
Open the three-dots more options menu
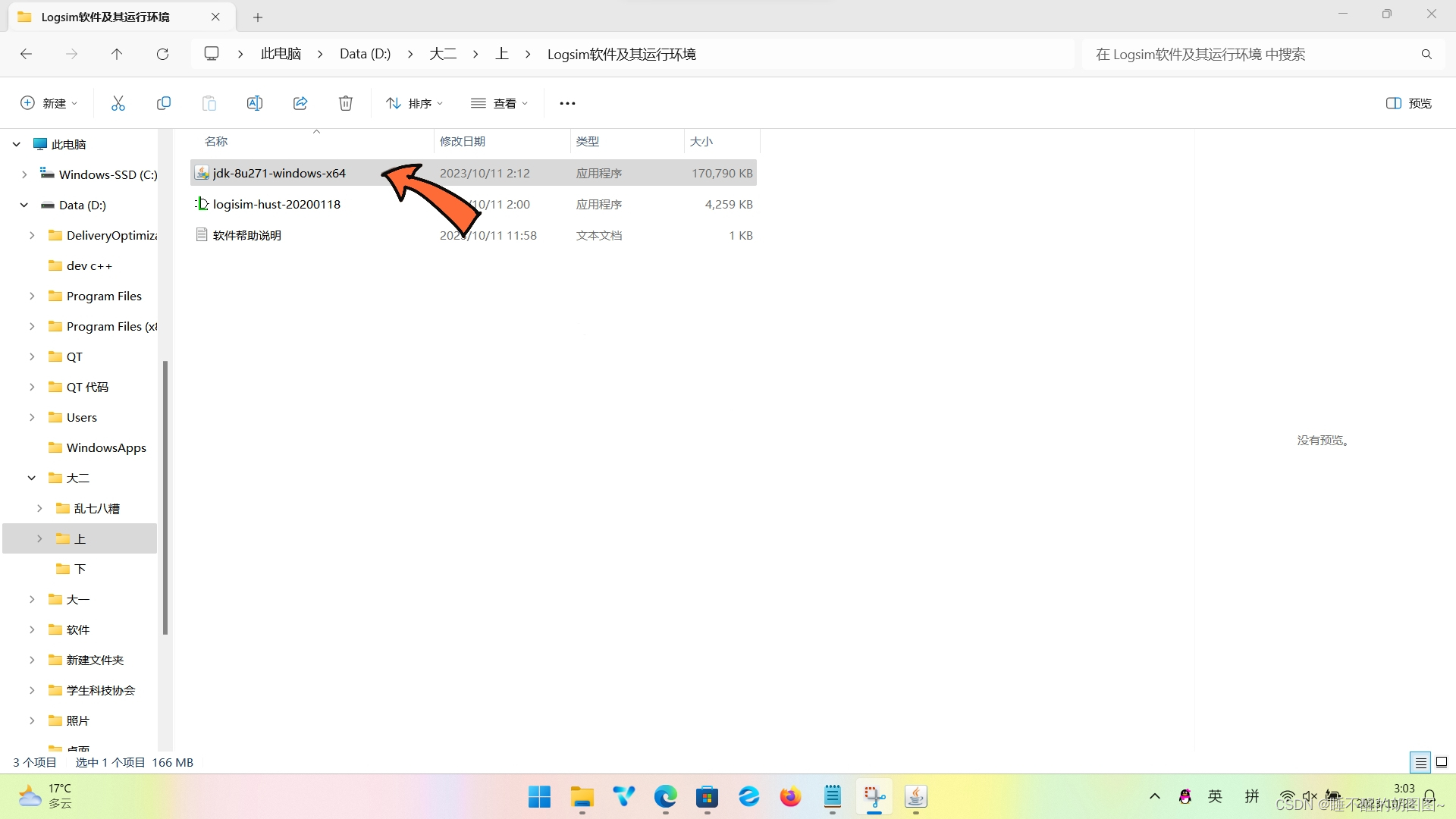click(567, 103)
